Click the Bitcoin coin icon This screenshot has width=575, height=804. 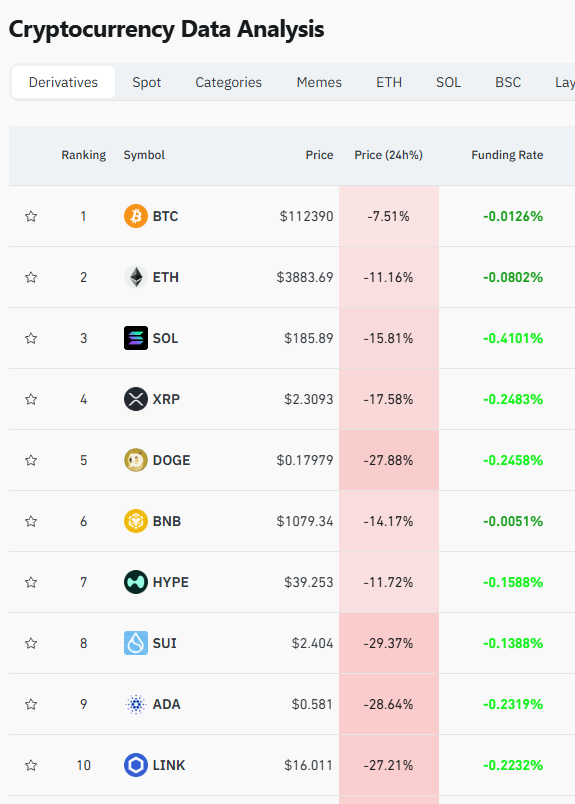tap(136, 216)
